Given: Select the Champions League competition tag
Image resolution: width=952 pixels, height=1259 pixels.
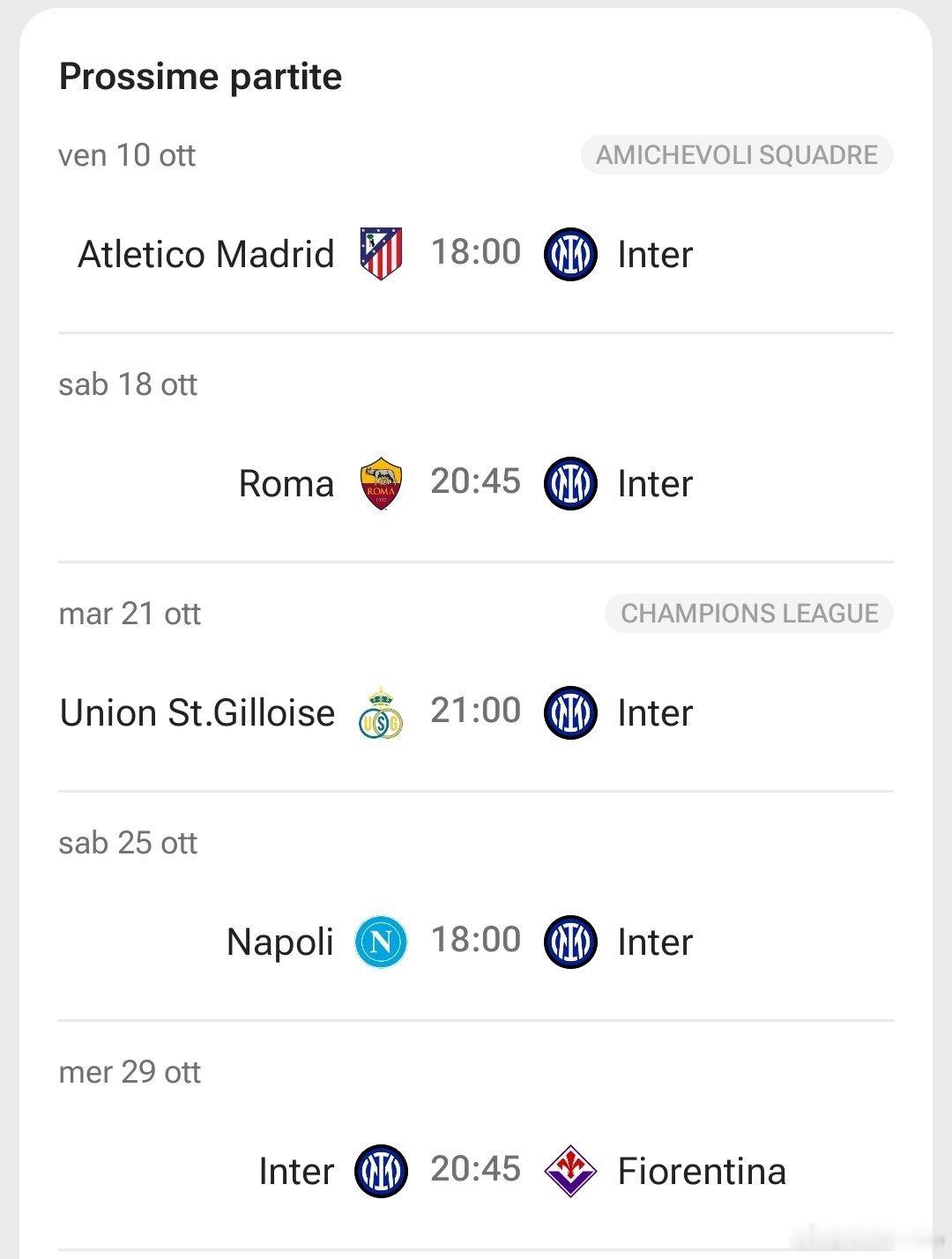Looking at the screenshot, I should (x=749, y=614).
